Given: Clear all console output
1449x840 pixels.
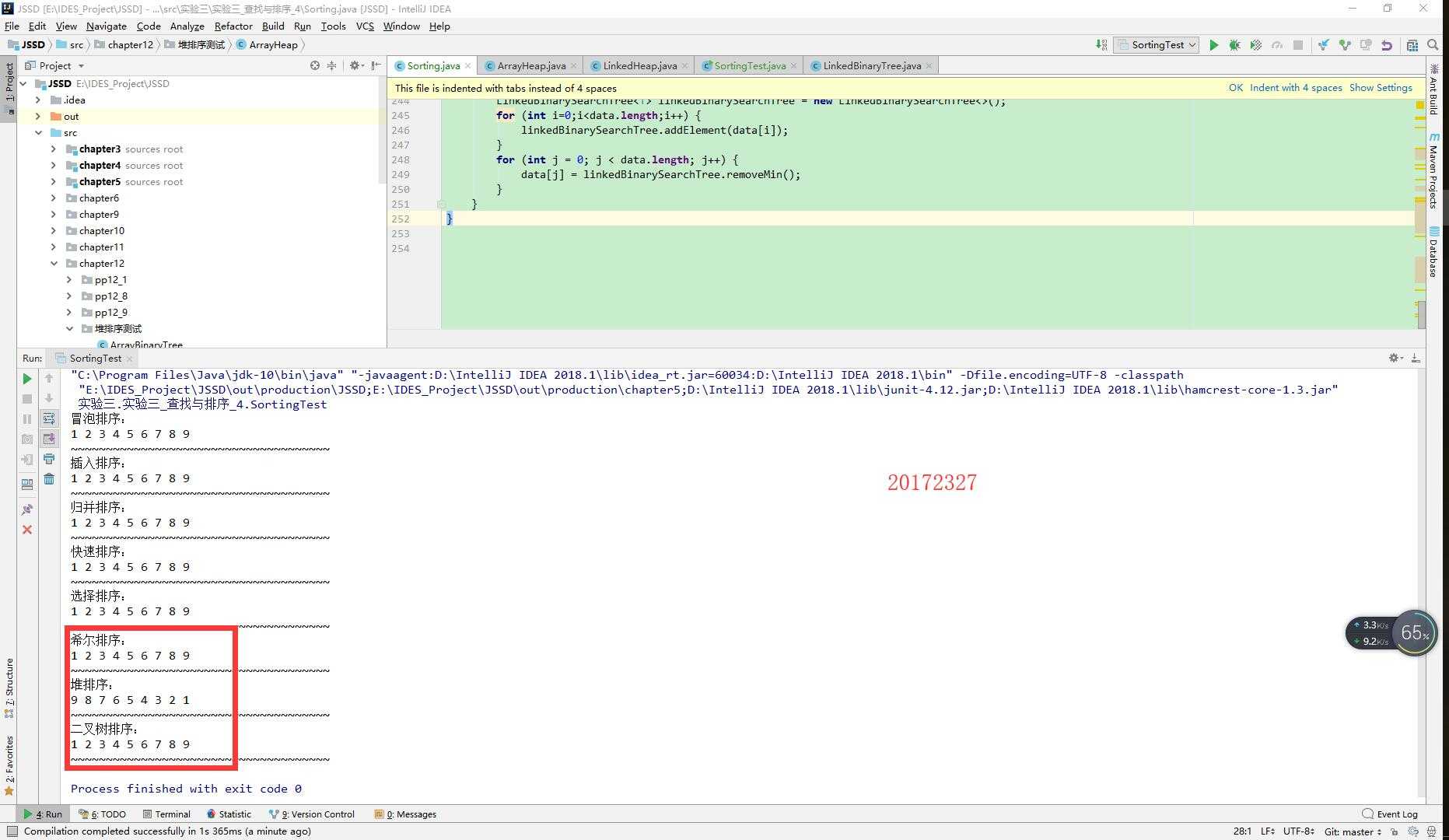Looking at the screenshot, I should [49, 479].
